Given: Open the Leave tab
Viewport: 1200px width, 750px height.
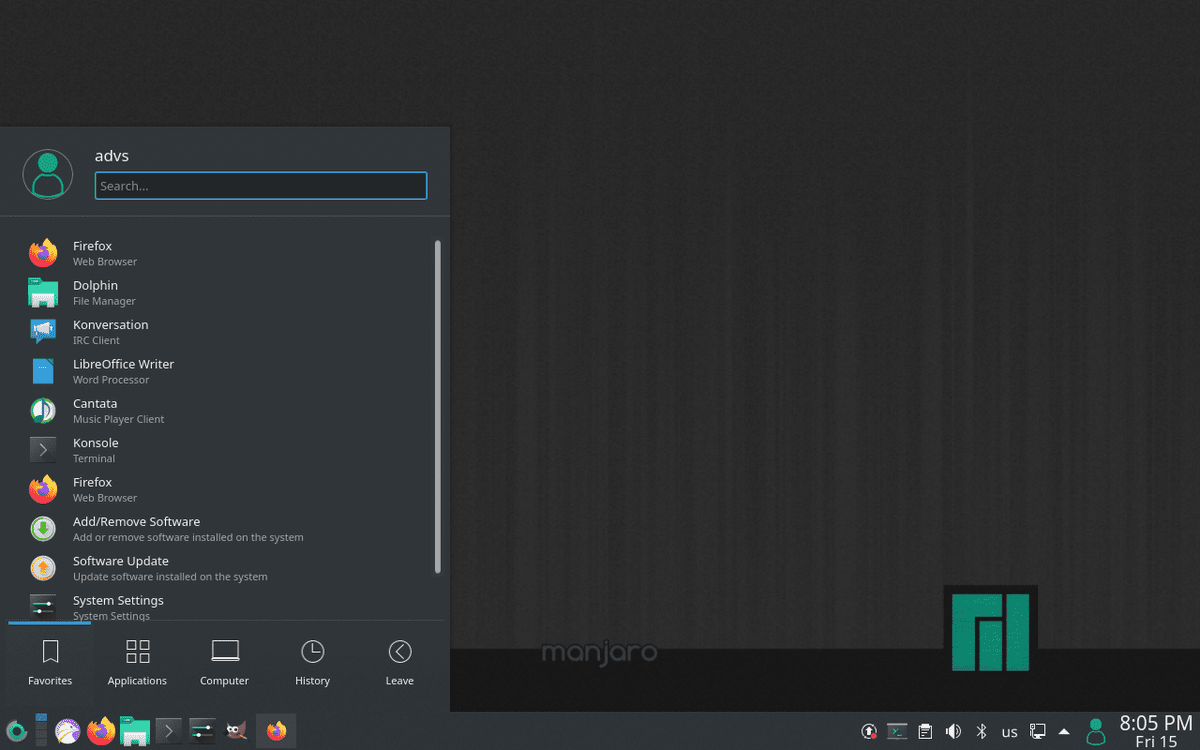Looking at the screenshot, I should click(399, 663).
